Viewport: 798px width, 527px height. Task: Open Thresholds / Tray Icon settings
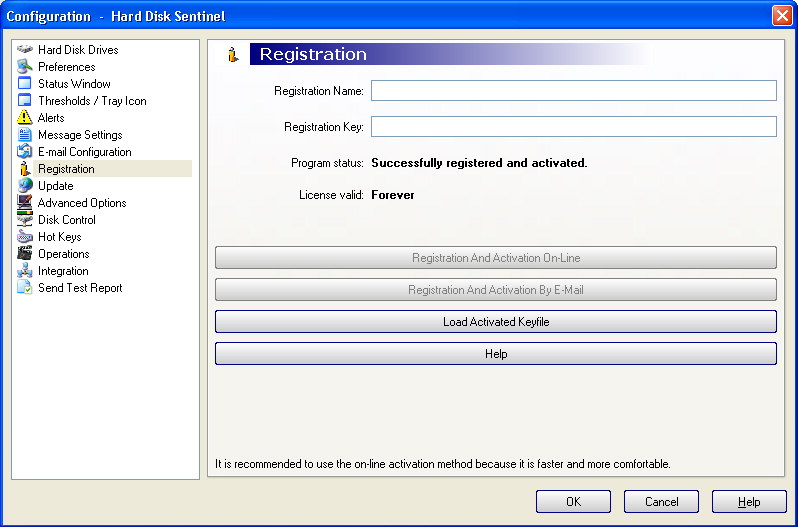coord(92,101)
